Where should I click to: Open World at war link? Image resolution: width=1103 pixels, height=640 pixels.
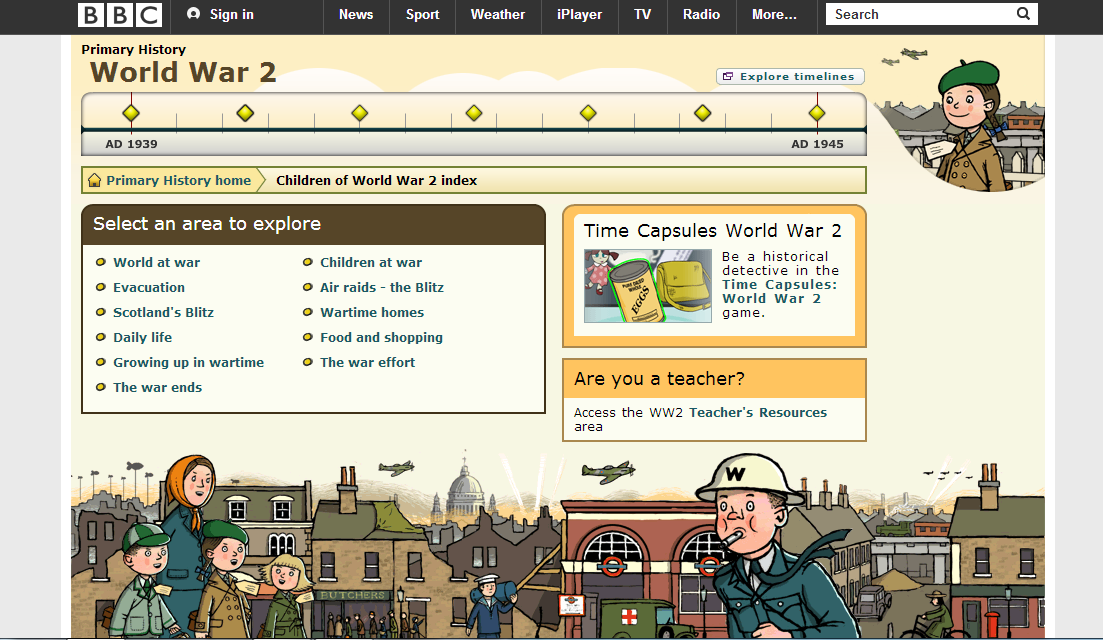157,262
